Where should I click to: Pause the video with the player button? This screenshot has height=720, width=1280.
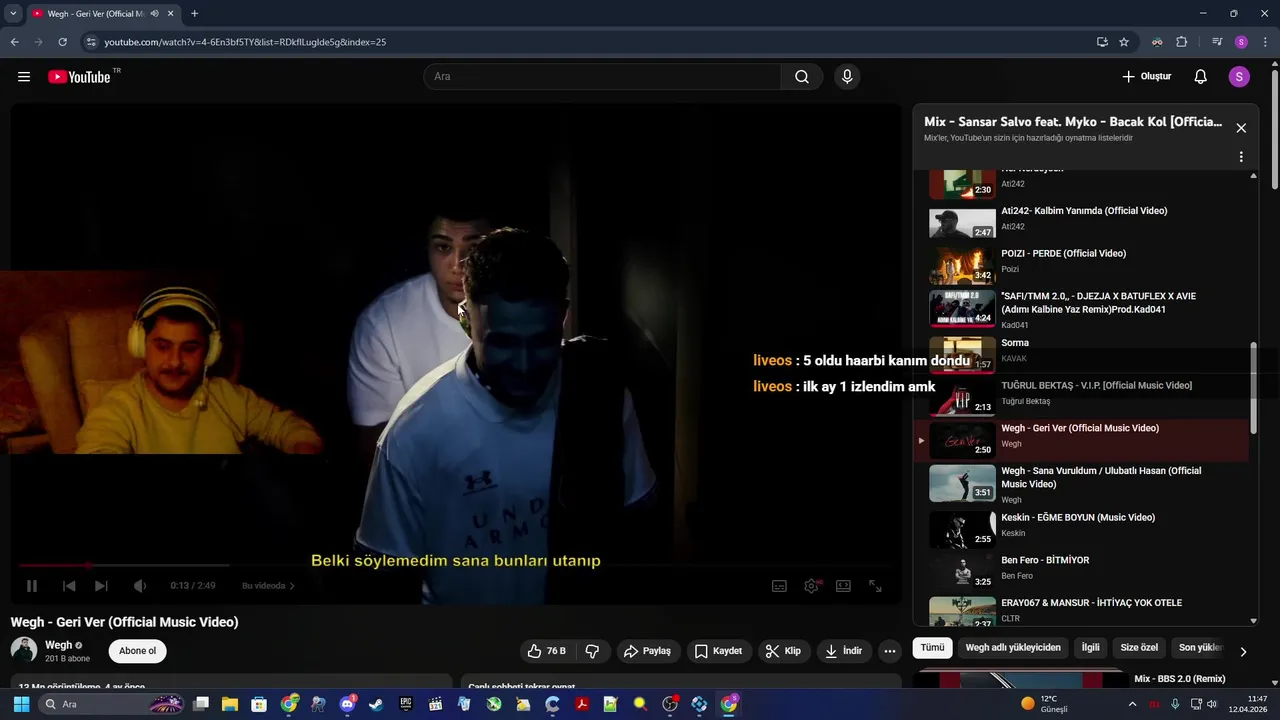(31, 586)
